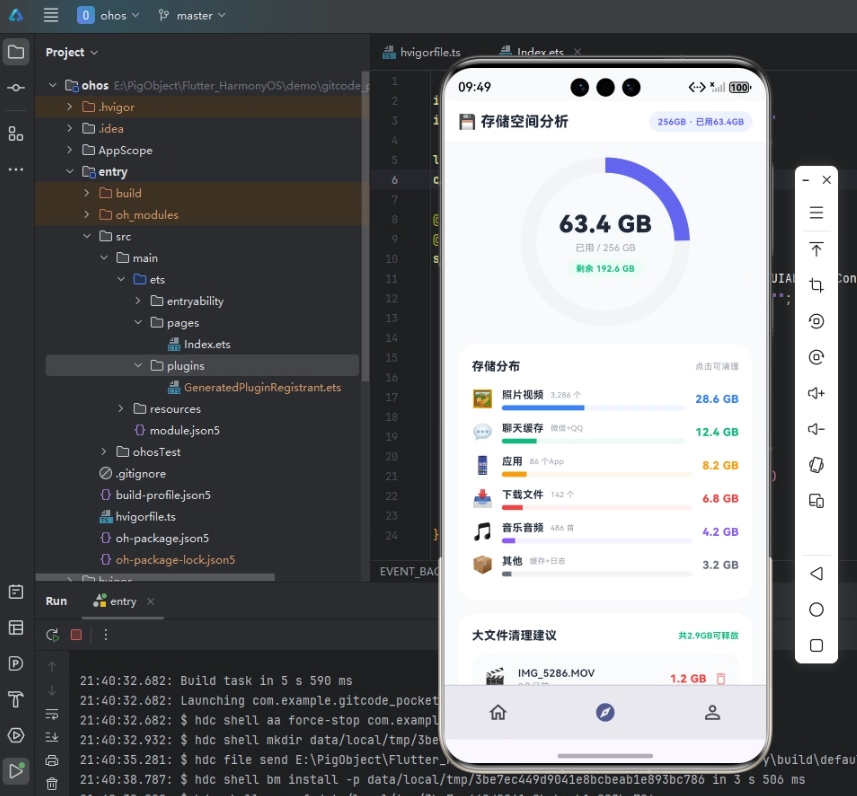Image resolution: width=857 pixels, height=796 pixels.
Task: Open GeneratedPluginRegistrant.ets file
Action: click(254, 388)
